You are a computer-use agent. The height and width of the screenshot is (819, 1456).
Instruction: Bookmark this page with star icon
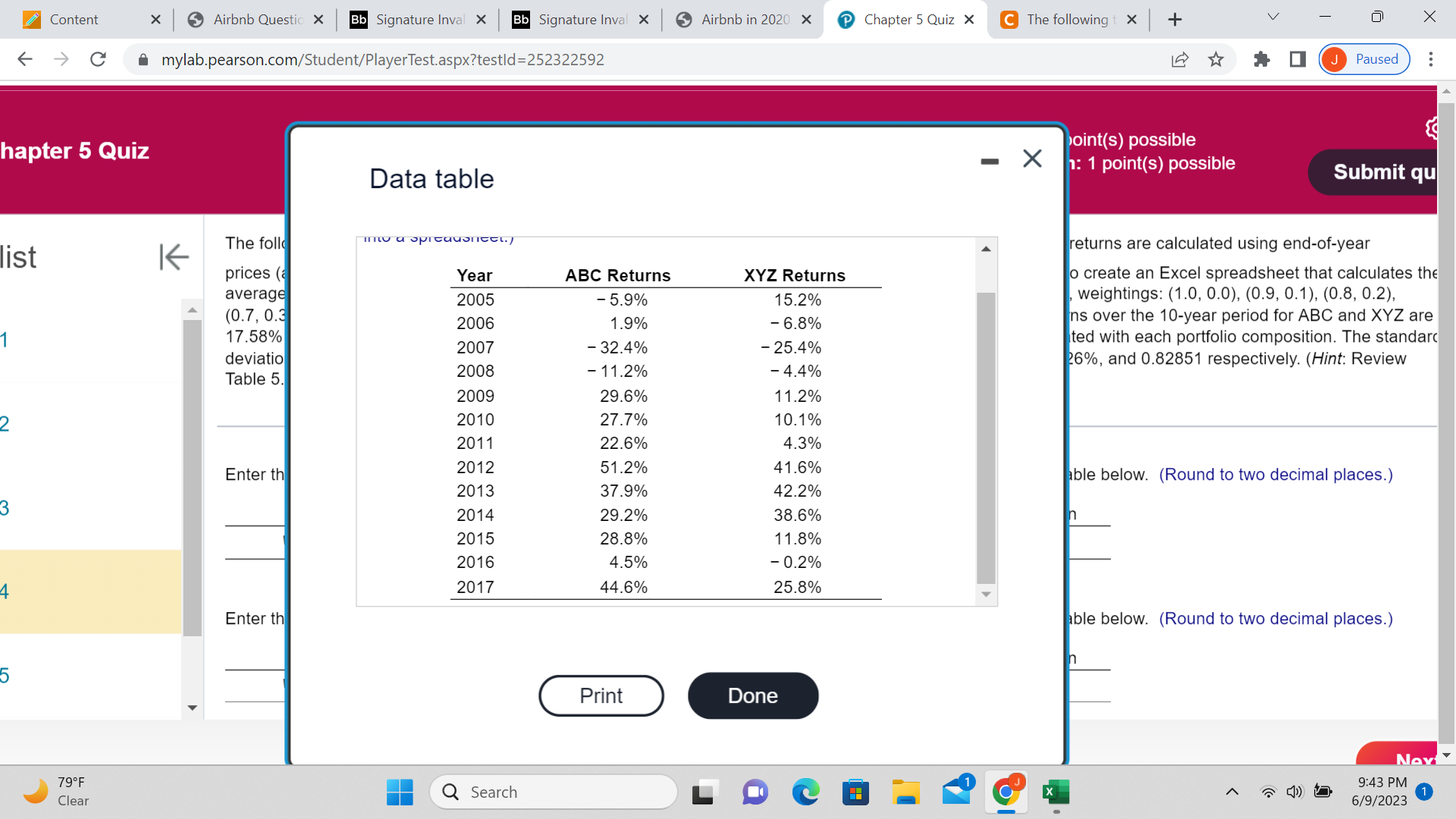point(1216,59)
